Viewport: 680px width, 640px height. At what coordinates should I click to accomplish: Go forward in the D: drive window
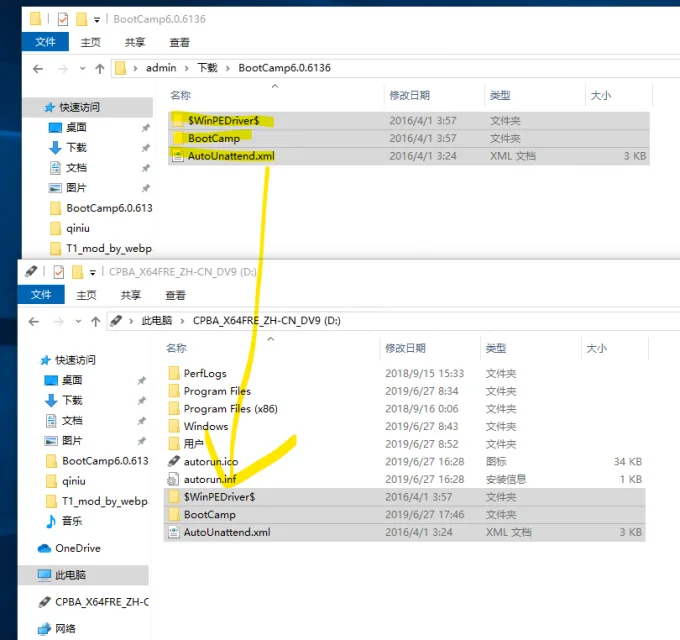(x=59, y=321)
